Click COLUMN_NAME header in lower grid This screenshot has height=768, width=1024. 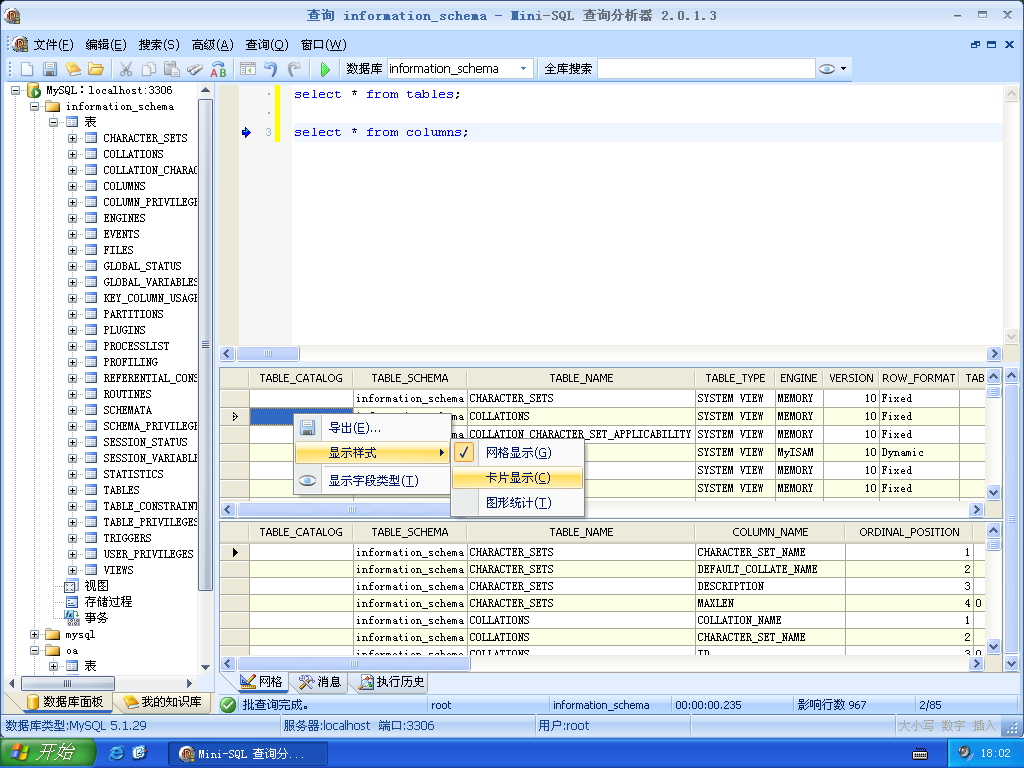click(x=770, y=532)
